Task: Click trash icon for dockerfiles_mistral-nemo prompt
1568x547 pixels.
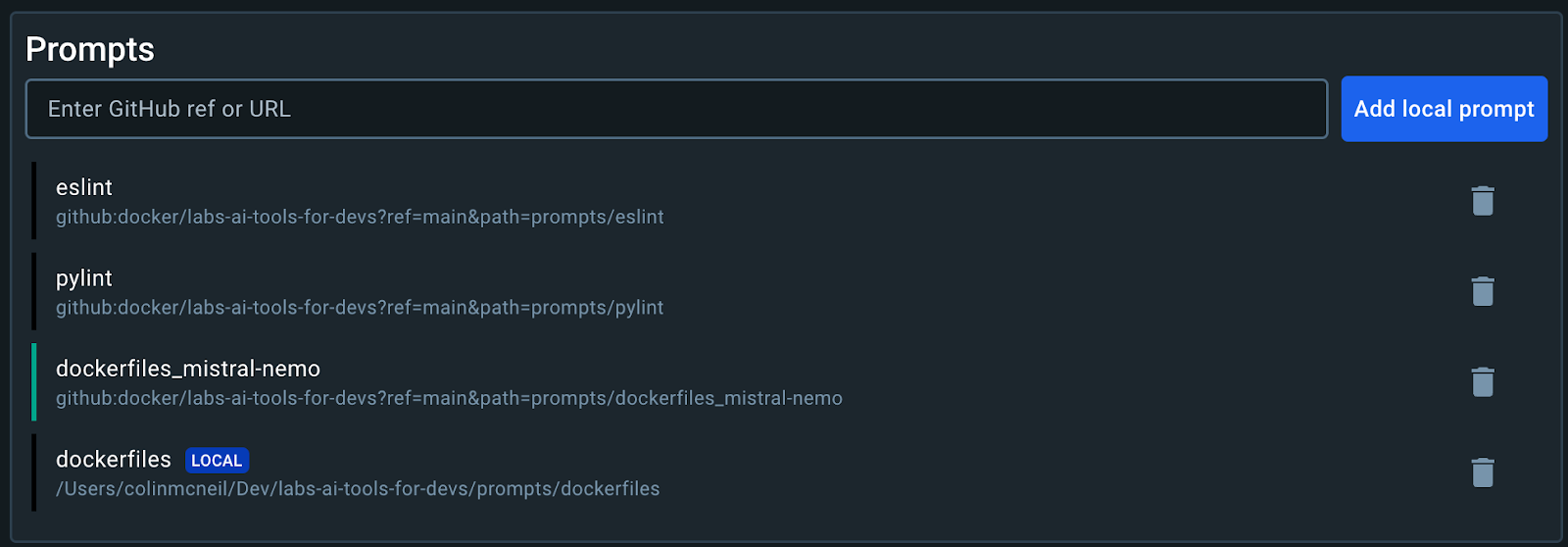Action: click(x=1482, y=382)
